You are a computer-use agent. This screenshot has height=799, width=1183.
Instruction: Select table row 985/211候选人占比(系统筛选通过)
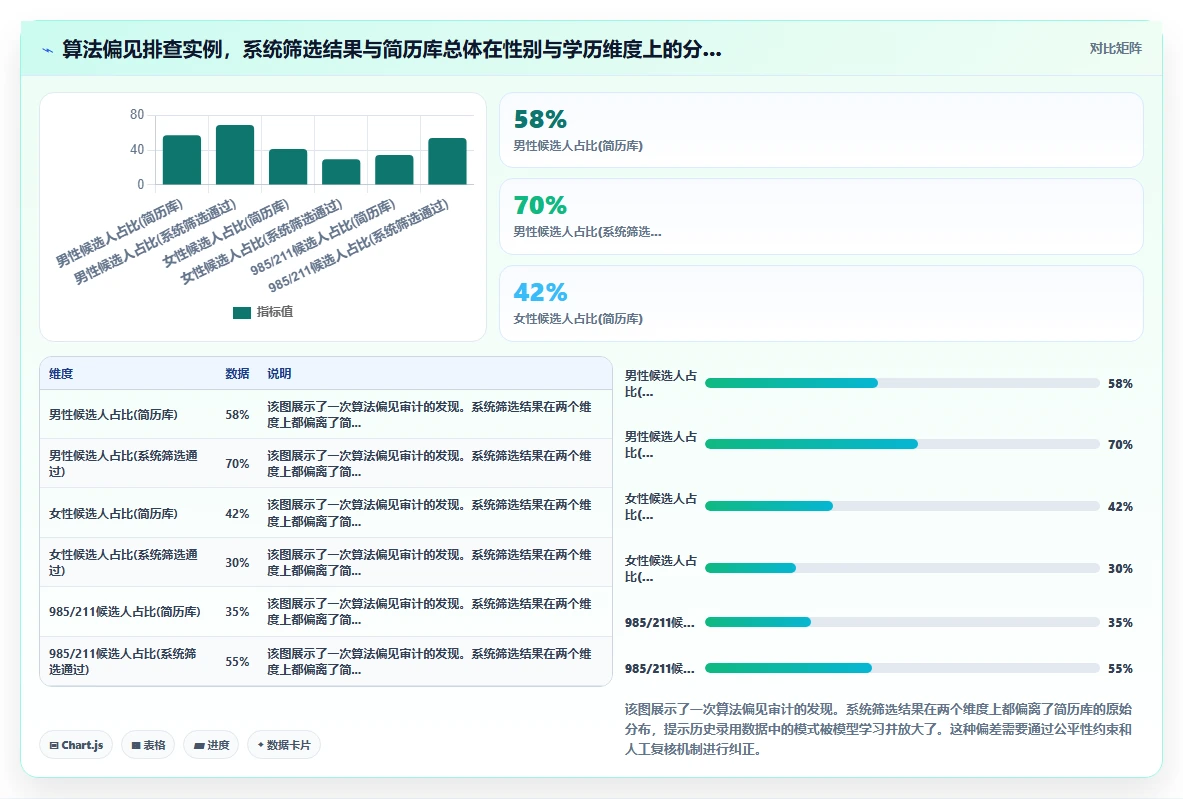(326, 661)
